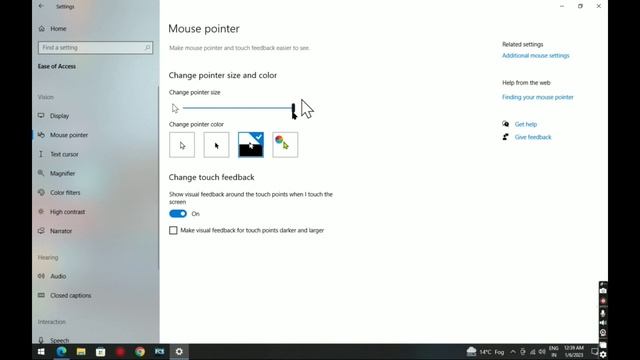Click the recorder overlay speaker icon
This screenshot has height=360, width=640.
[603, 323]
